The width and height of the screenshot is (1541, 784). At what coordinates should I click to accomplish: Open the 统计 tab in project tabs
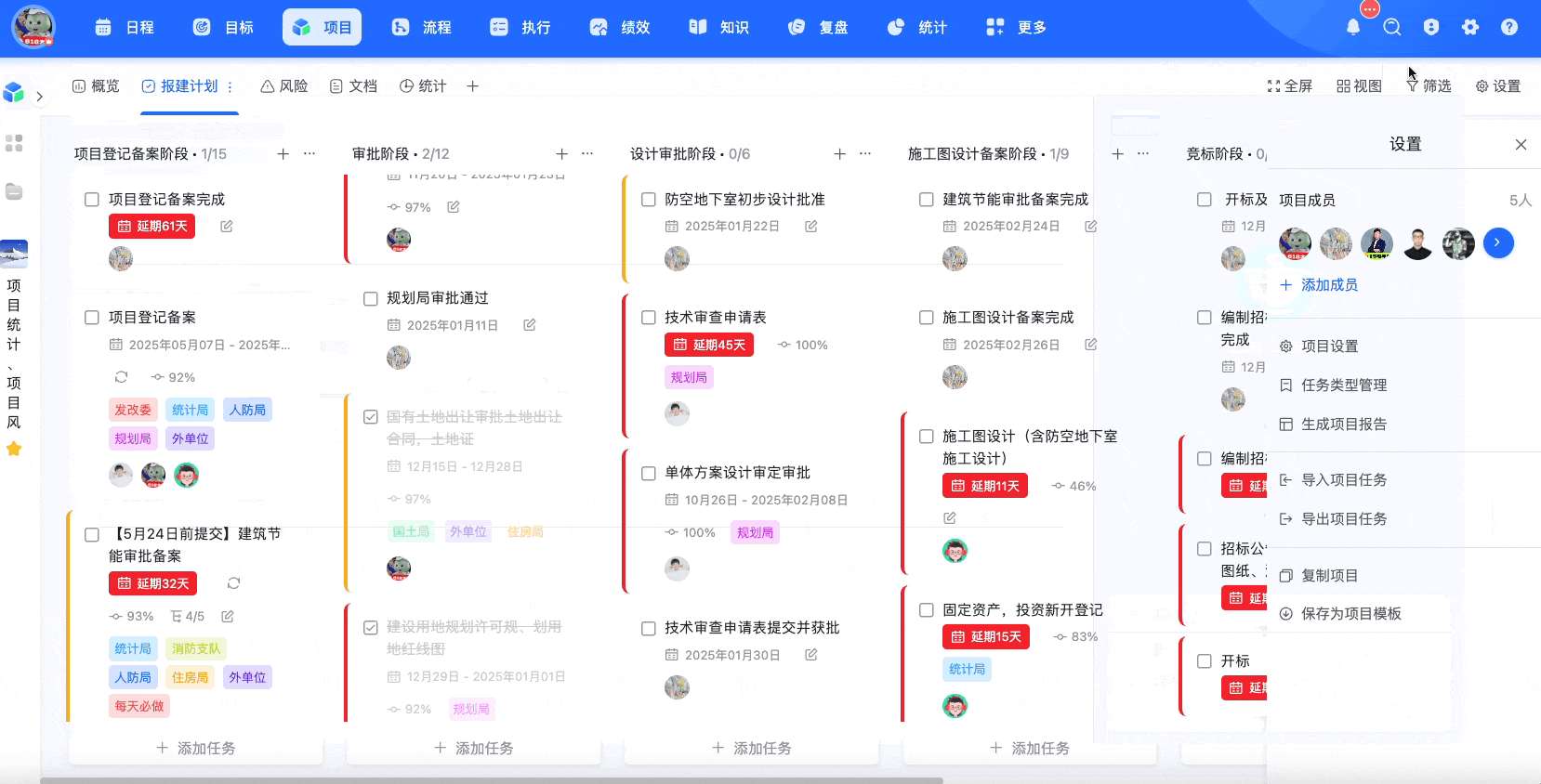coord(423,86)
